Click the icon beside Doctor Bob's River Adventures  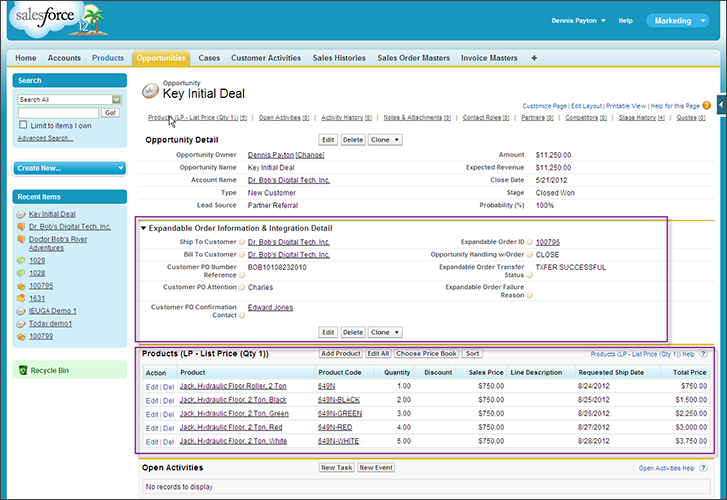click(21, 239)
